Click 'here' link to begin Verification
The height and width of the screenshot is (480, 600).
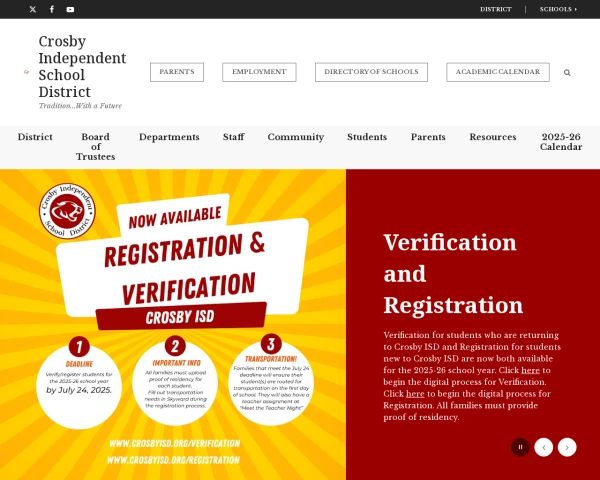(x=530, y=370)
